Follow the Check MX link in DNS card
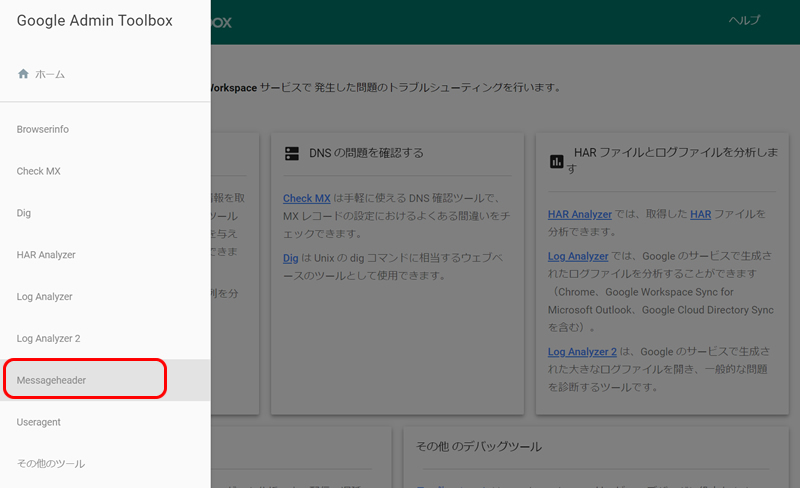 [306, 199]
